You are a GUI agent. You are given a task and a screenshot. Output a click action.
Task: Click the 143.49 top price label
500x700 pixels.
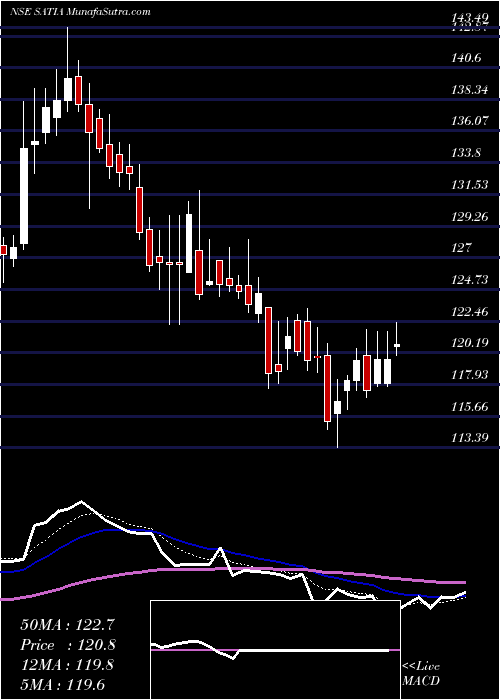(471, 18)
